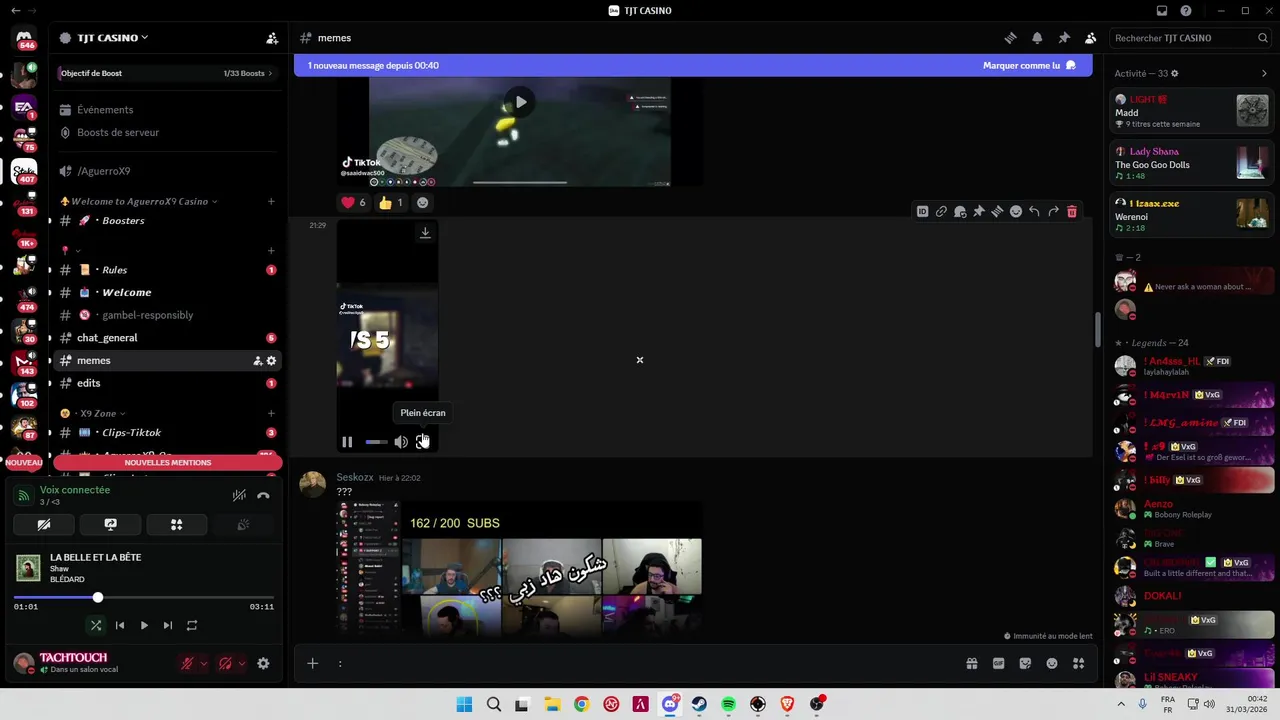Jump to NOUVELLES MENTIONS

pos(167,463)
